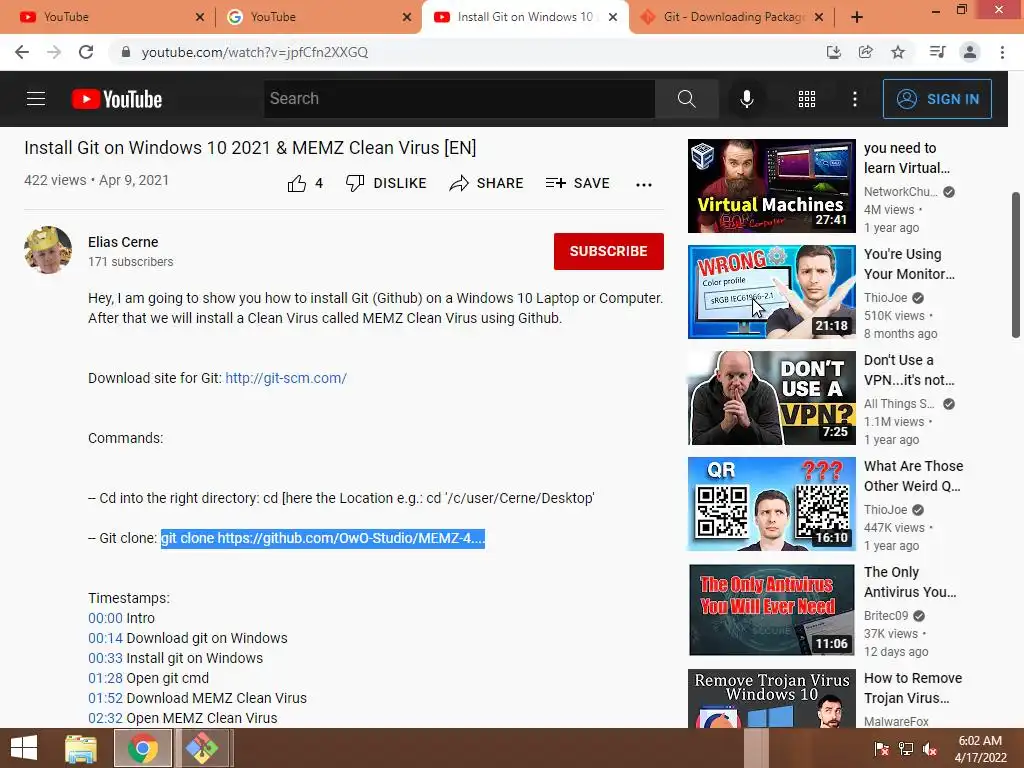Open the http://git-scm.com/ link
This screenshot has width=1024, height=768.
[x=286, y=378]
